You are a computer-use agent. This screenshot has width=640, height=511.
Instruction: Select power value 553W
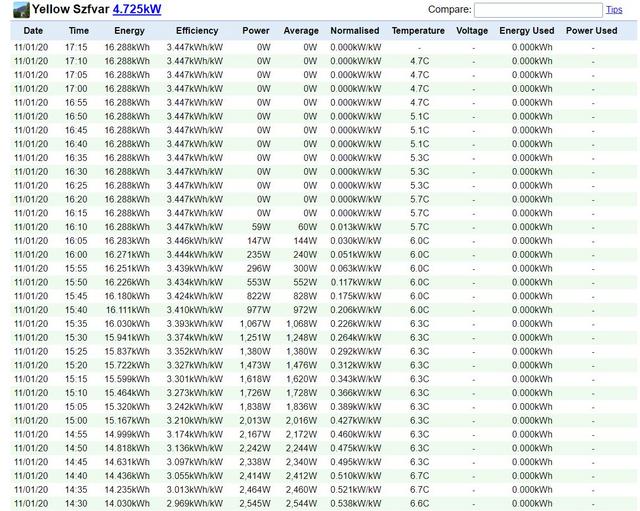pos(259,282)
